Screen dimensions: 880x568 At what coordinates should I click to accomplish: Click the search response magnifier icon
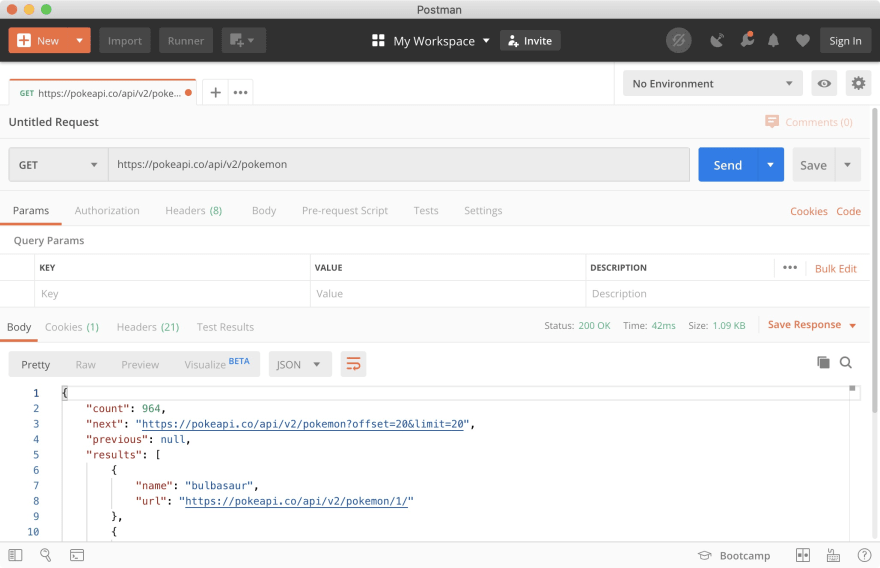point(846,363)
